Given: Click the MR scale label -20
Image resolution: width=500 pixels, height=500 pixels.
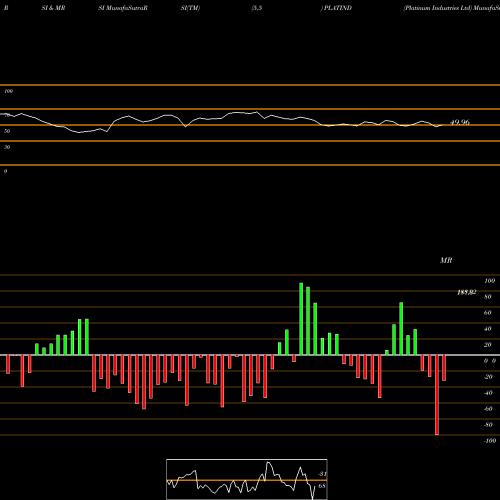Looking at the screenshot, I should click(x=488, y=377).
